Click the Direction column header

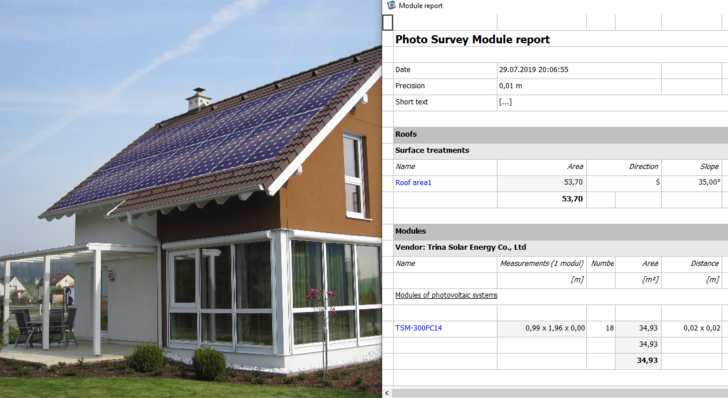point(643,166)
